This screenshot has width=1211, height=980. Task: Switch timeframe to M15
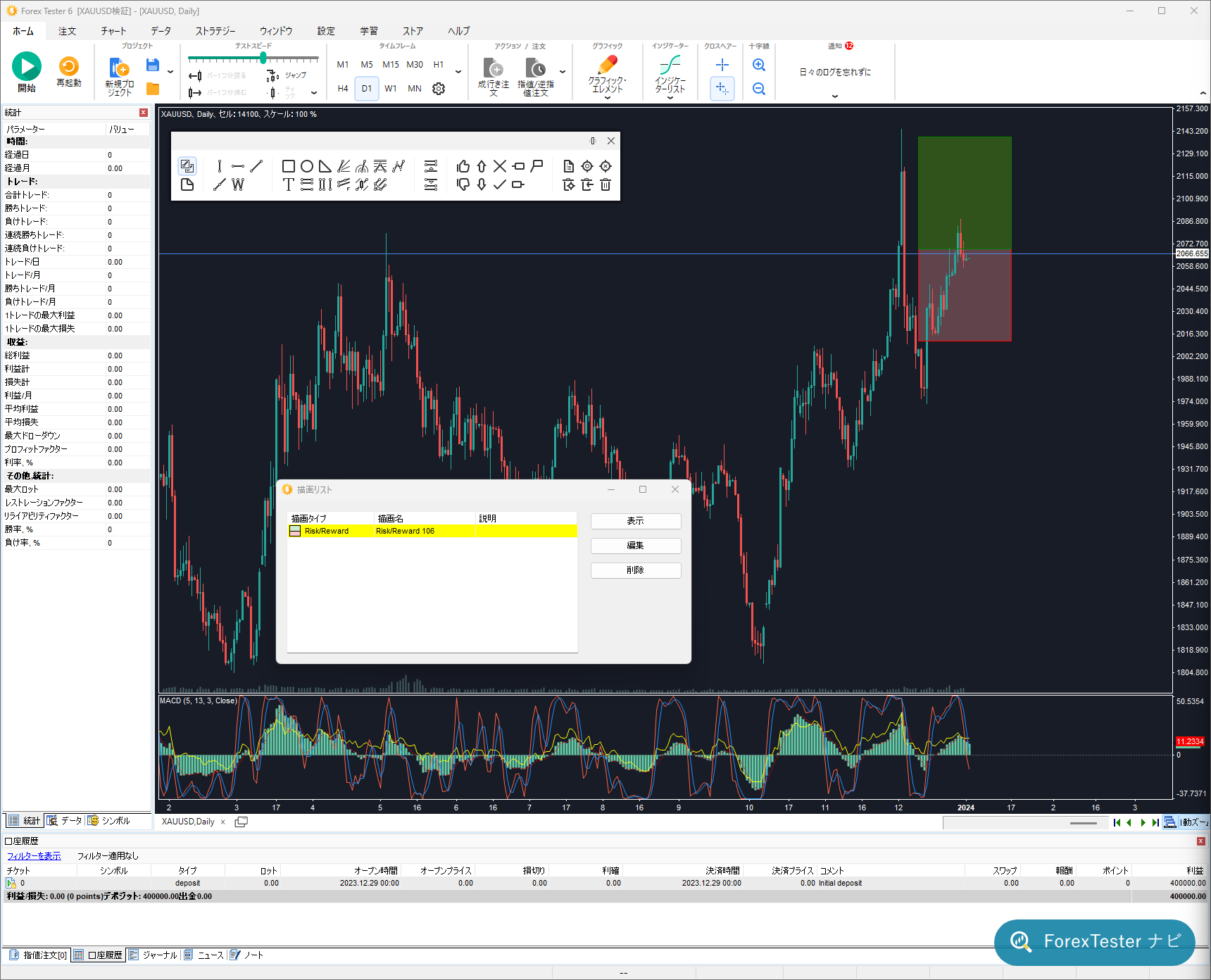tap(391, 65)
